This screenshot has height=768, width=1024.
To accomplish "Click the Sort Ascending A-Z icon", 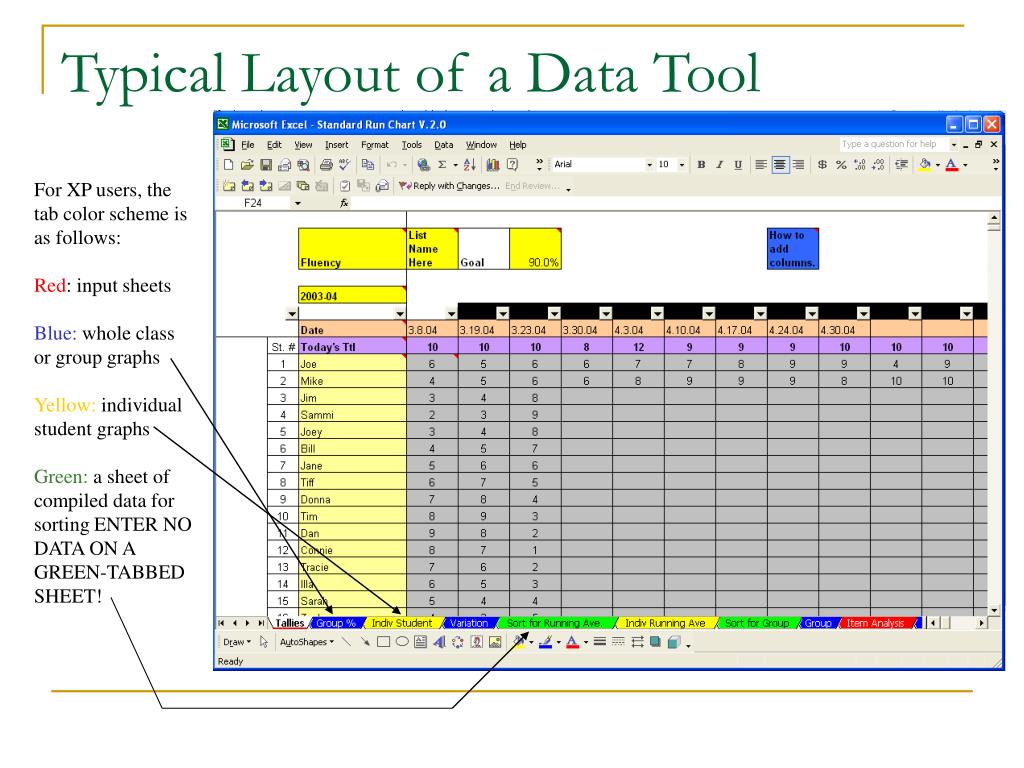I will click(x=470, y=165).
